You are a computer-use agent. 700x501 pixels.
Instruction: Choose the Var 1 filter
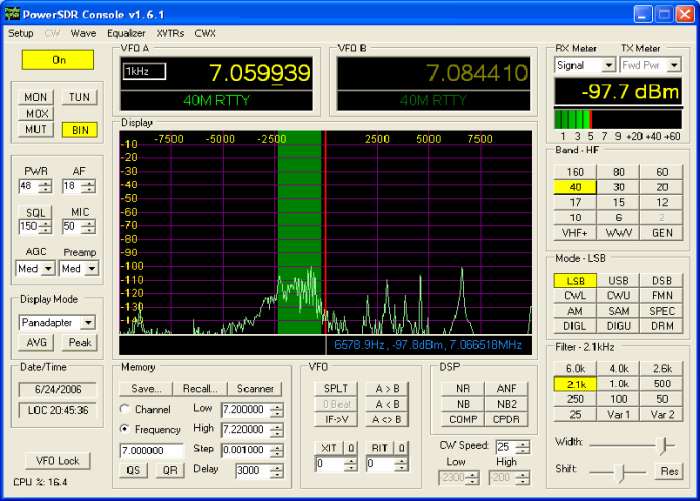tap(618, 414)
